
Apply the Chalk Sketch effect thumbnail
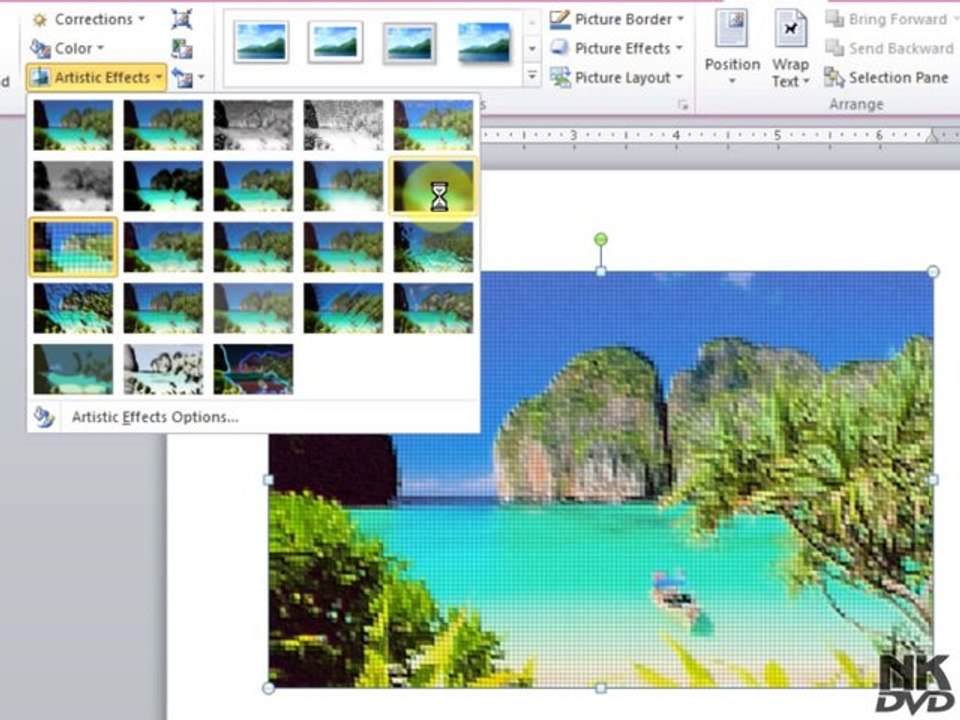click(73, 186)
